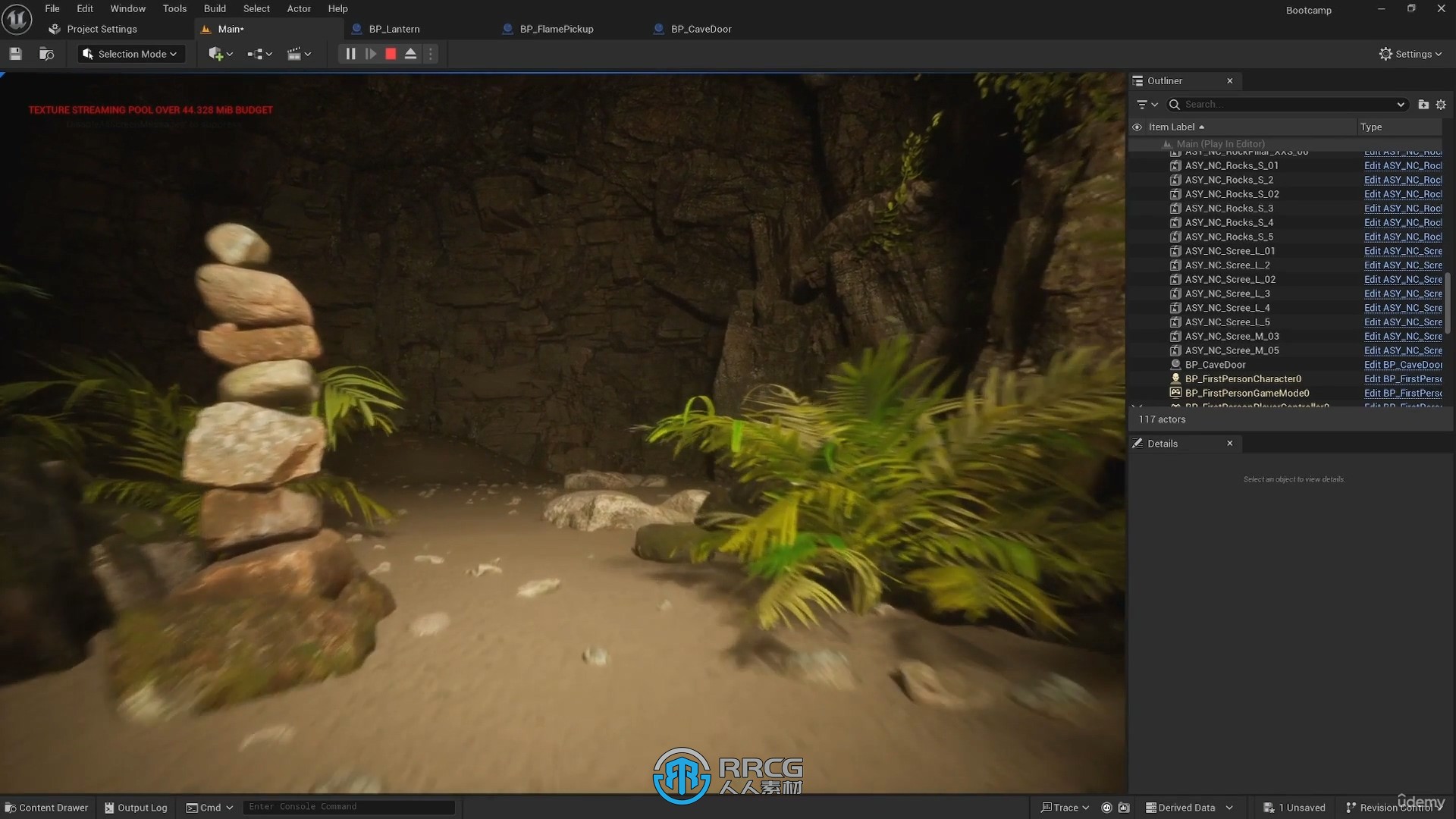Close the Outliner panel tab
This screenshot has width=1456, height=819.
1230,80
